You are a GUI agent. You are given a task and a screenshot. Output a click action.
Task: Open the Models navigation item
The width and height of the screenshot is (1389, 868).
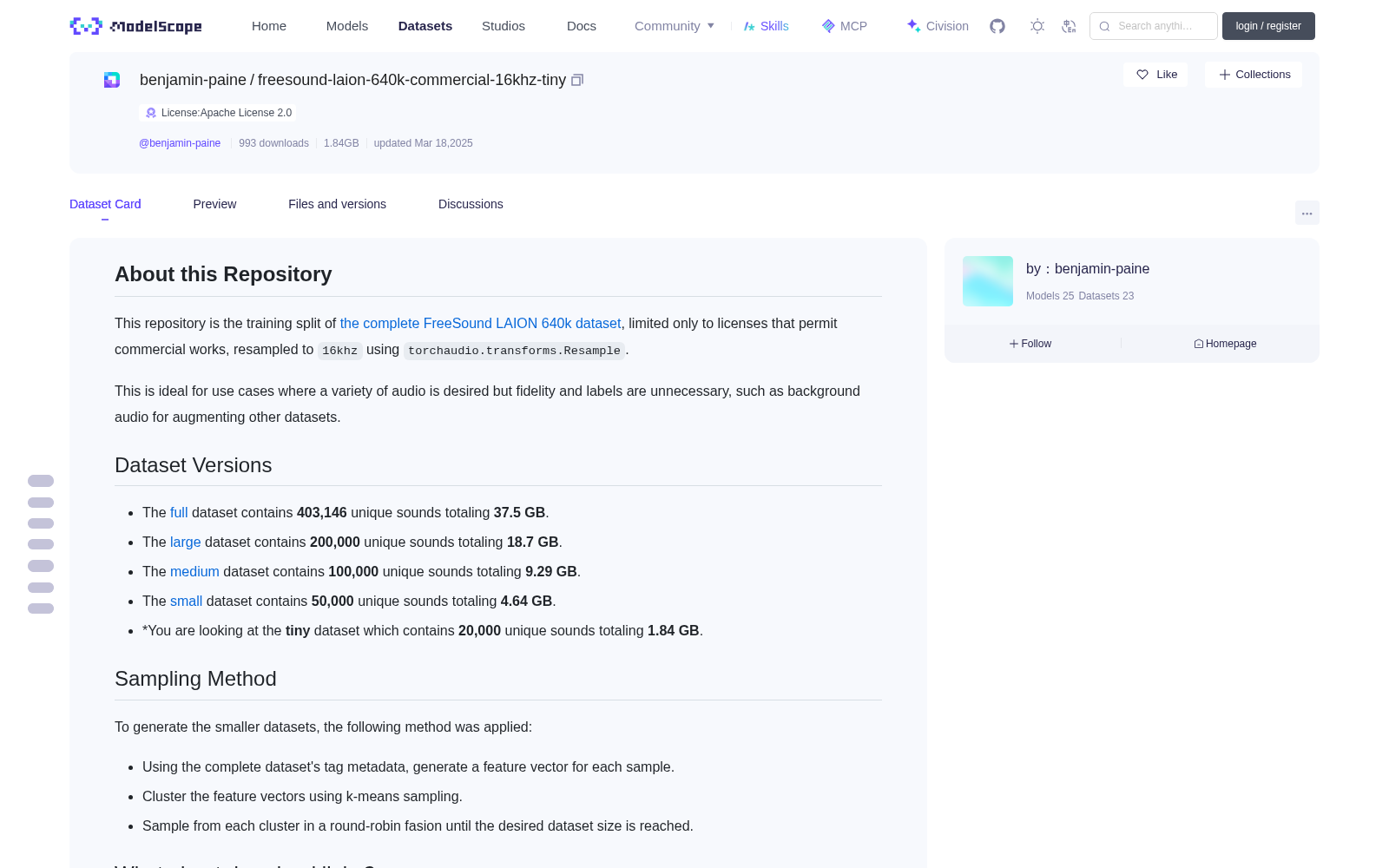click(347, 26)
